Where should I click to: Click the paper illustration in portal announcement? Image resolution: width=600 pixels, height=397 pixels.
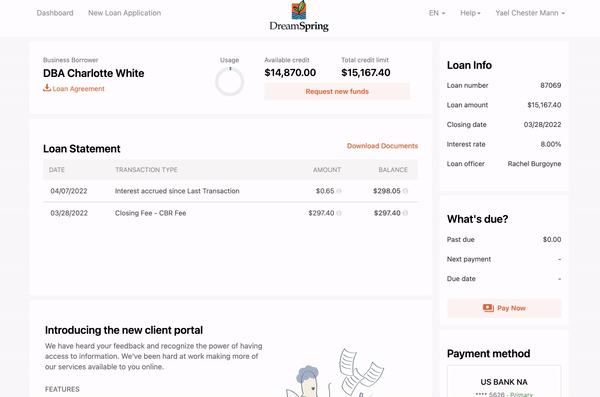point(361,372)
